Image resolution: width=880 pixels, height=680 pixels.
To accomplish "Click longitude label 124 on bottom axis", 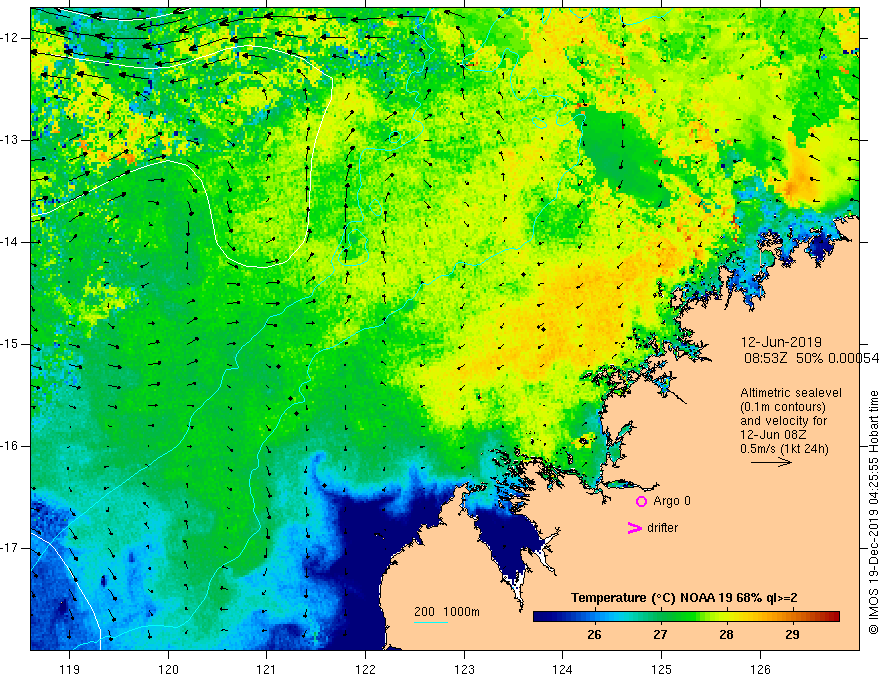I will coord(563,669).
